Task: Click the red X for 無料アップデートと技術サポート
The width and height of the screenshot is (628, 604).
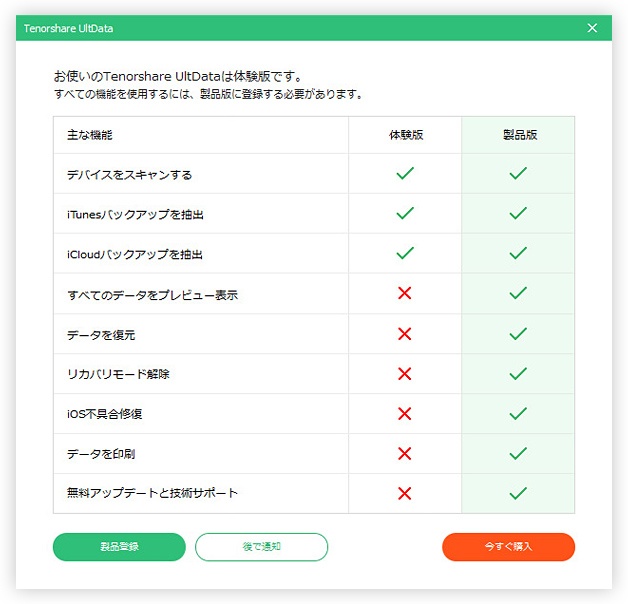Action: [x=405, y=493]
